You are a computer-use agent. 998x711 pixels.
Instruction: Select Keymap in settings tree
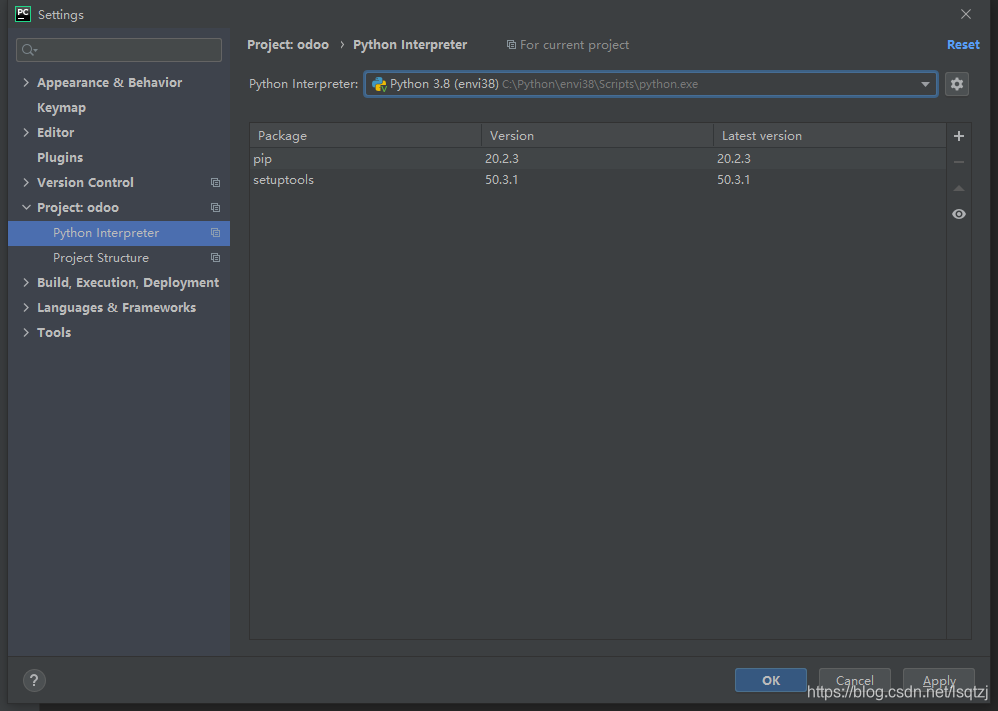tap(61, 108)
